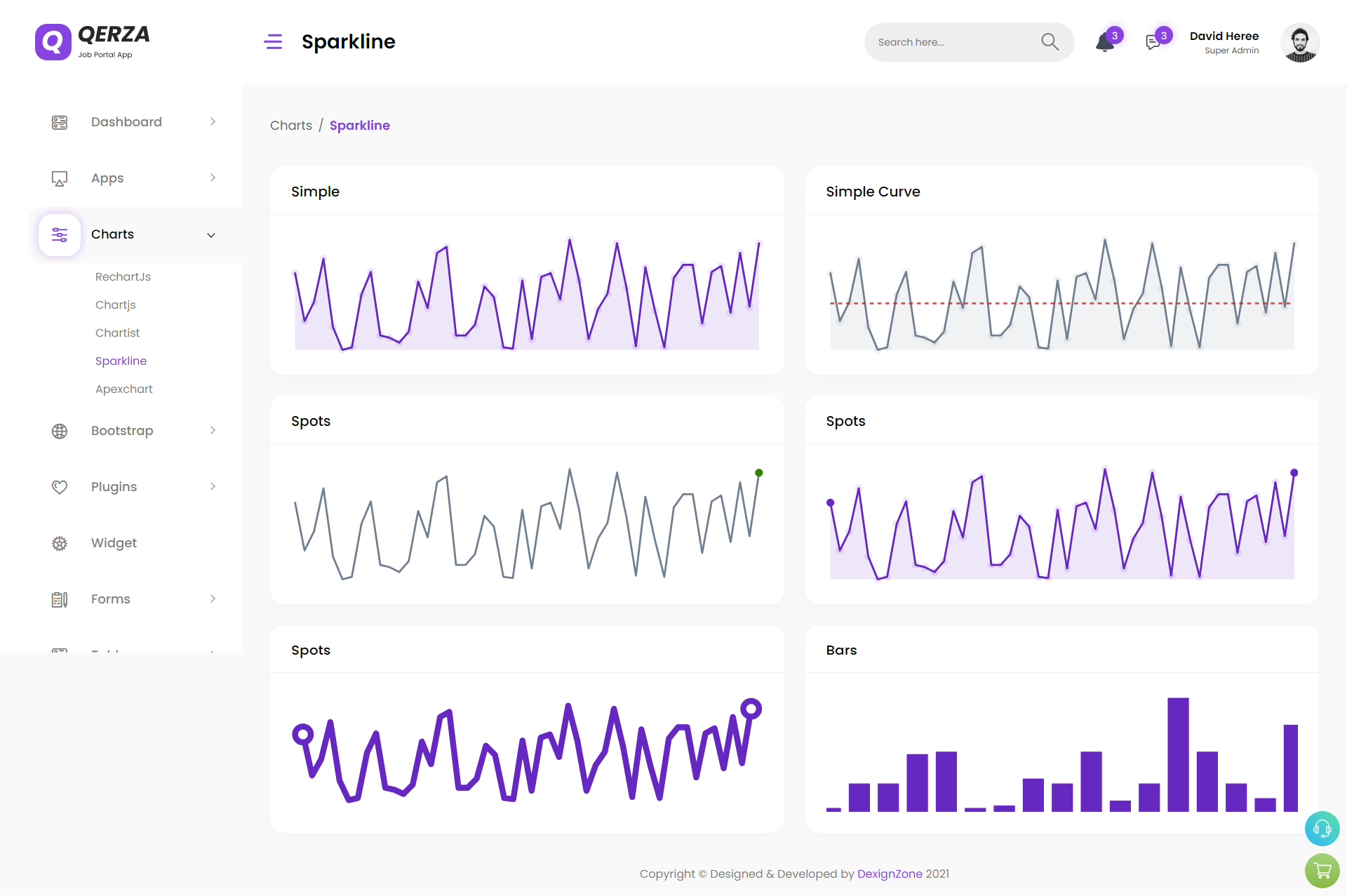1347x896 pixels.
Task: Click the DexignZone footer link
Action: click(x=889, y=874)
